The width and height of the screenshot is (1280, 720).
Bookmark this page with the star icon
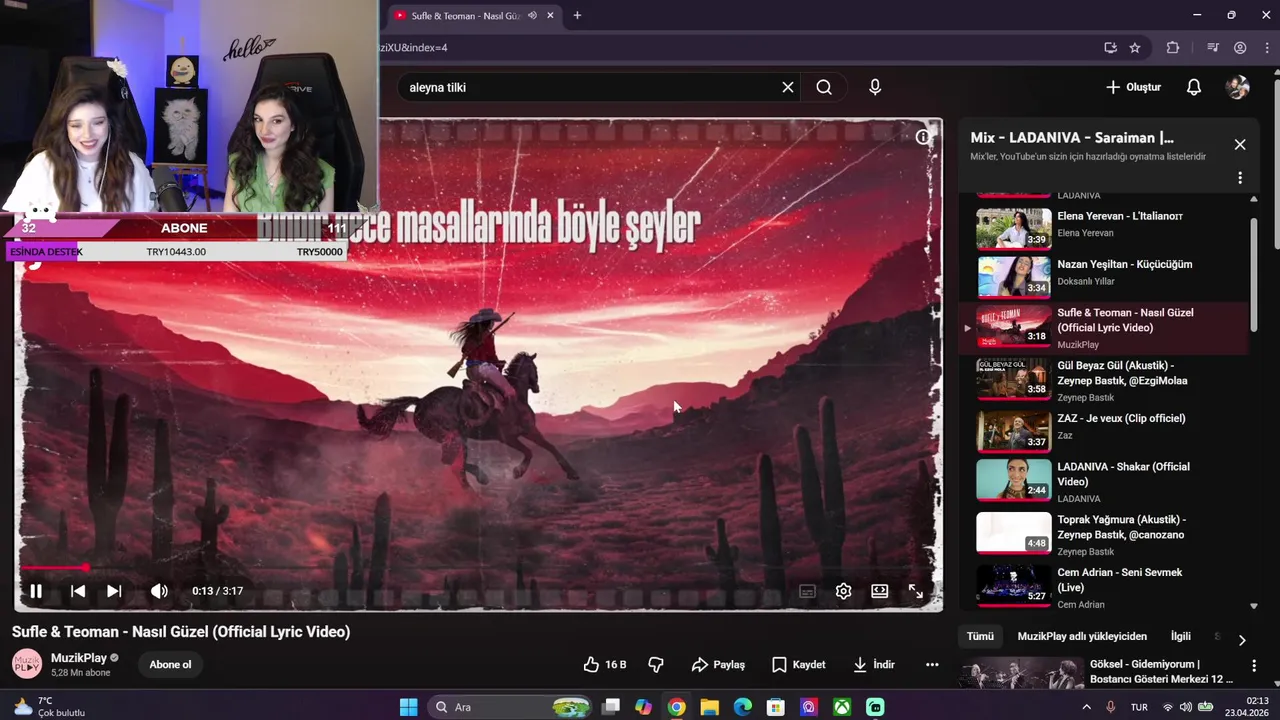pyautogui.click(x=1135, y=47)
